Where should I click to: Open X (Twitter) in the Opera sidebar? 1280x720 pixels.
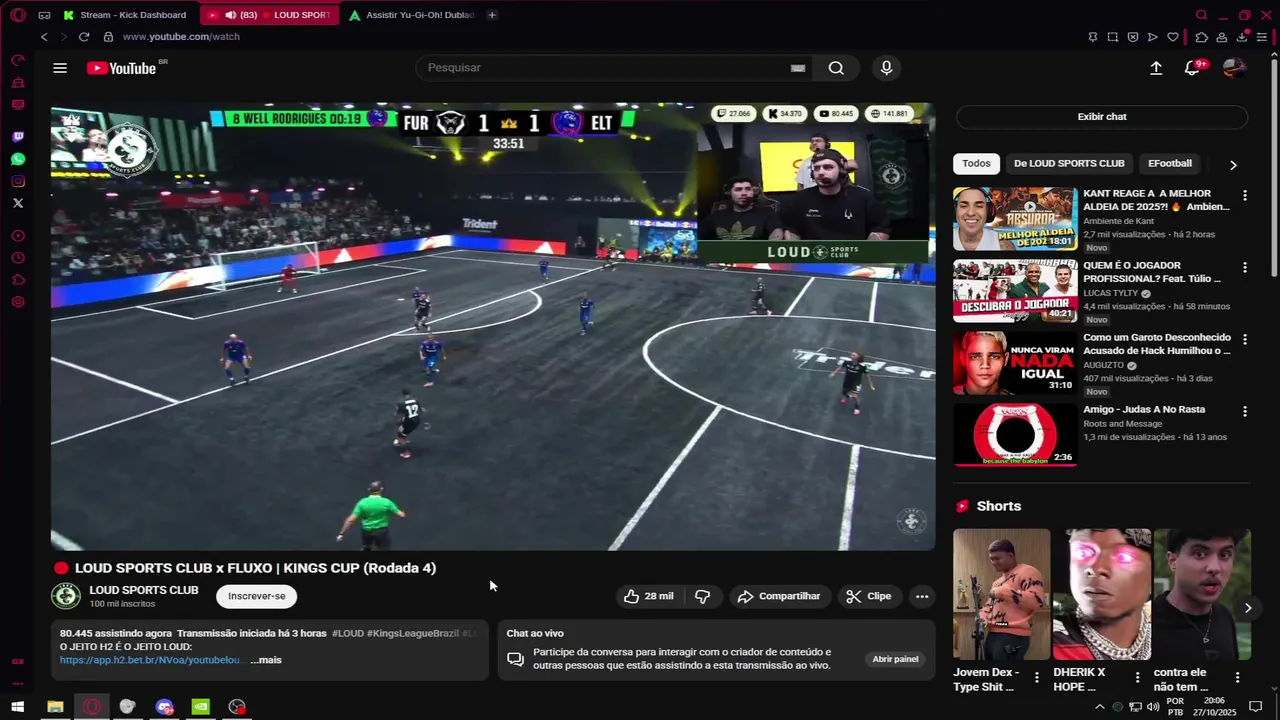[x=18, y=203]
